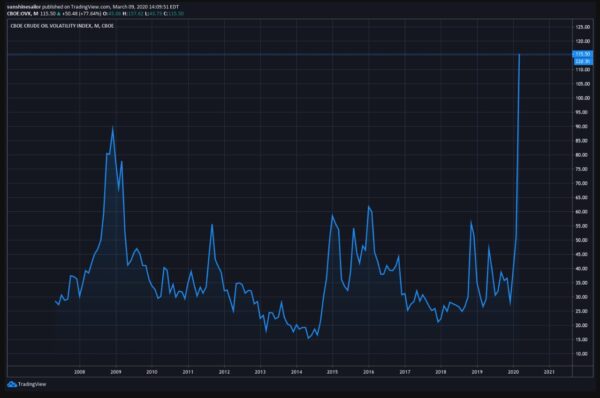
Task: Click the 2010 year label on time axis
Action: 152,372
